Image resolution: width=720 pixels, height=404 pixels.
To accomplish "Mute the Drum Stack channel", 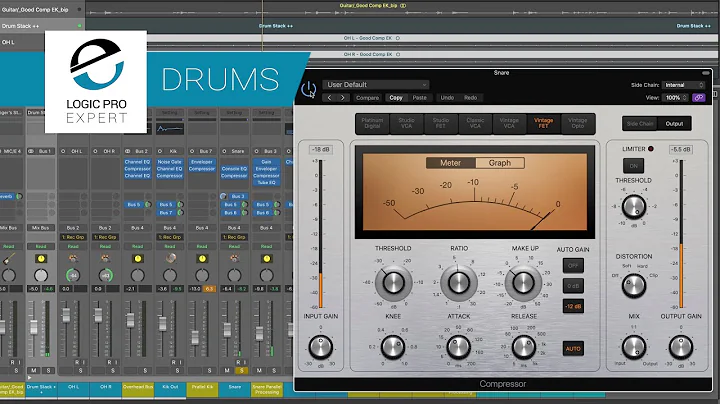I will click(34, 370).
